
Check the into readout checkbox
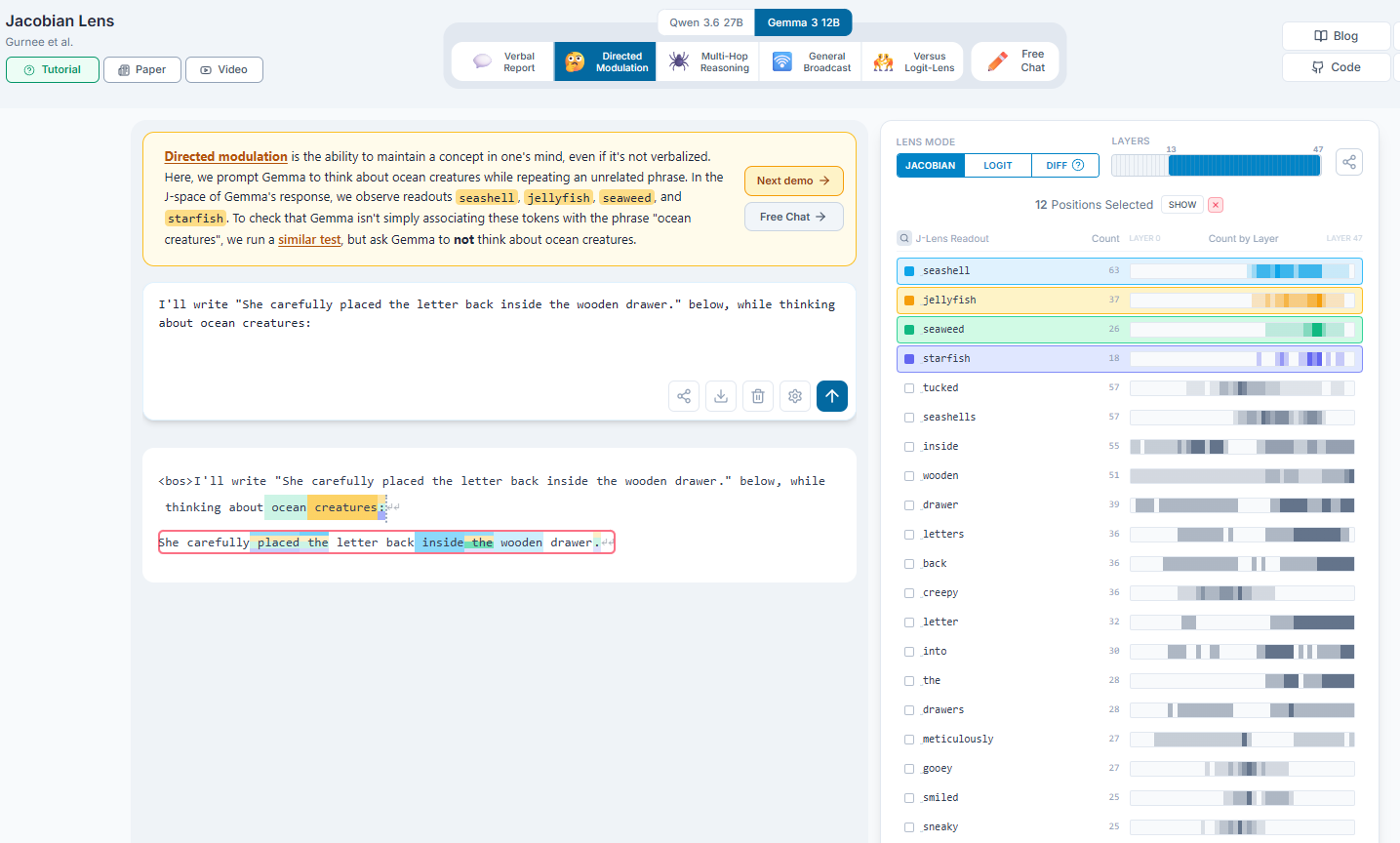(909, 652)
